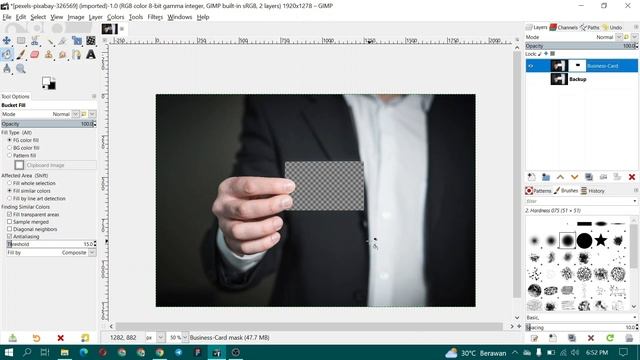Select the Text tool
640x360 pixels.
[91, 54]
